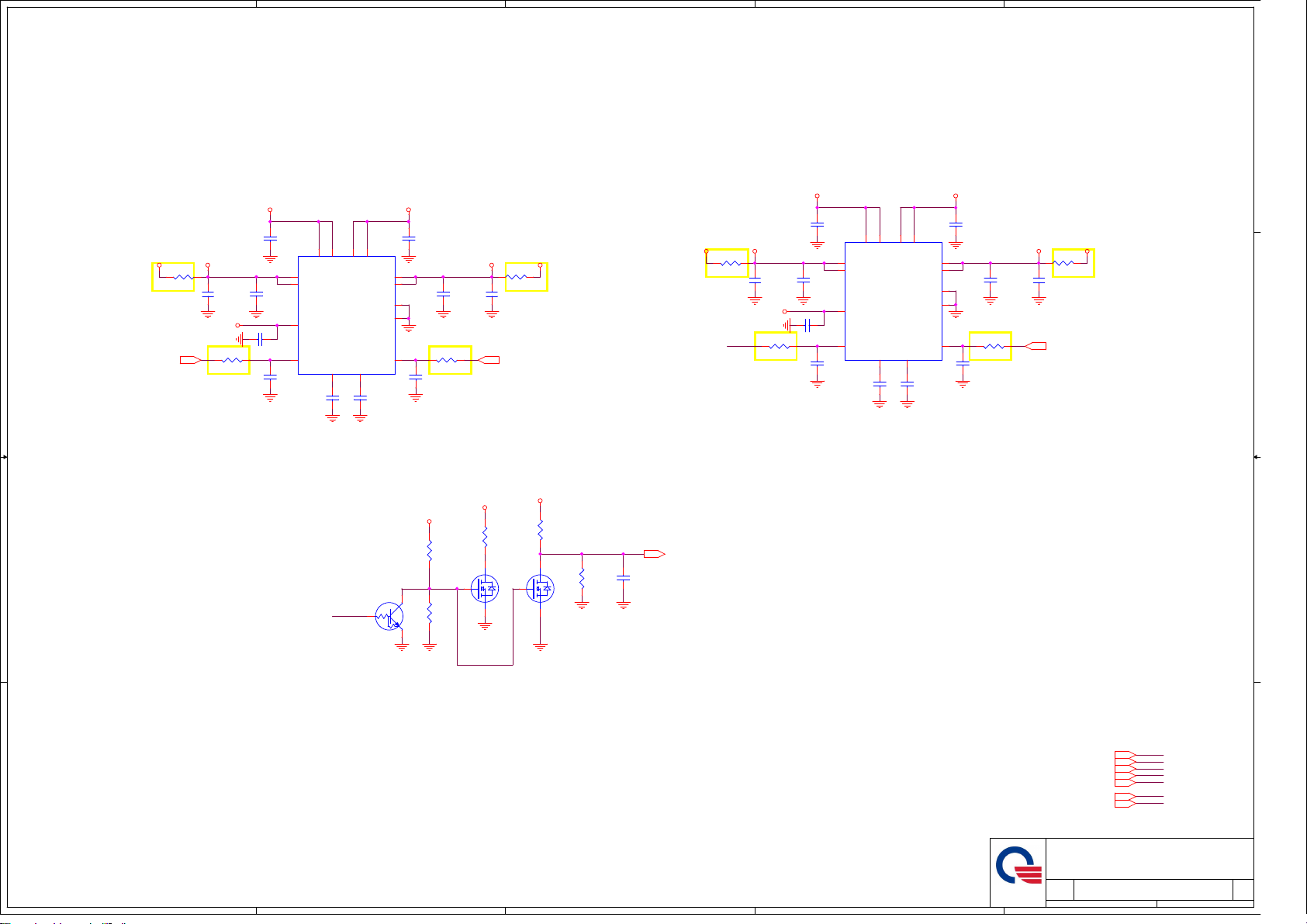Select resistor between input port and left IC
The height and width of the screenshot is (924, 1307).
(232, 360)
